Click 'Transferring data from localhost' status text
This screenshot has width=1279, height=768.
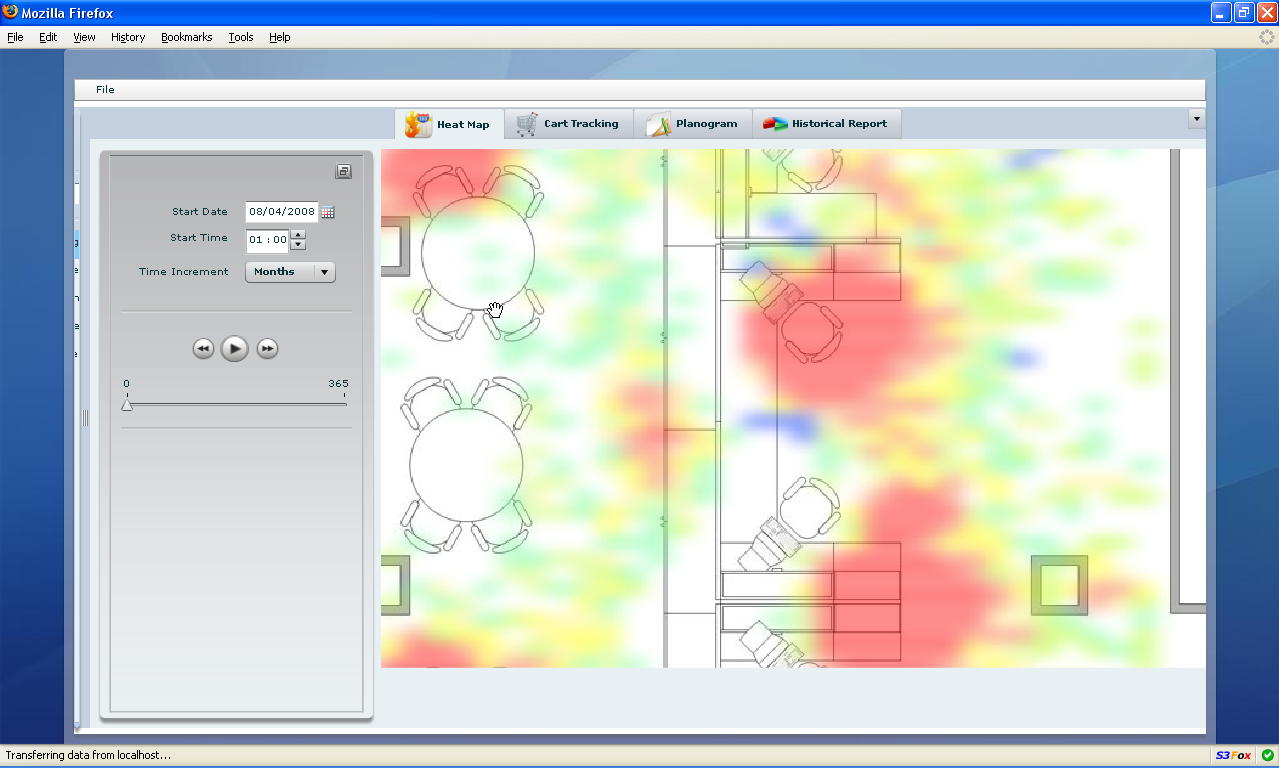coord(88,756)
